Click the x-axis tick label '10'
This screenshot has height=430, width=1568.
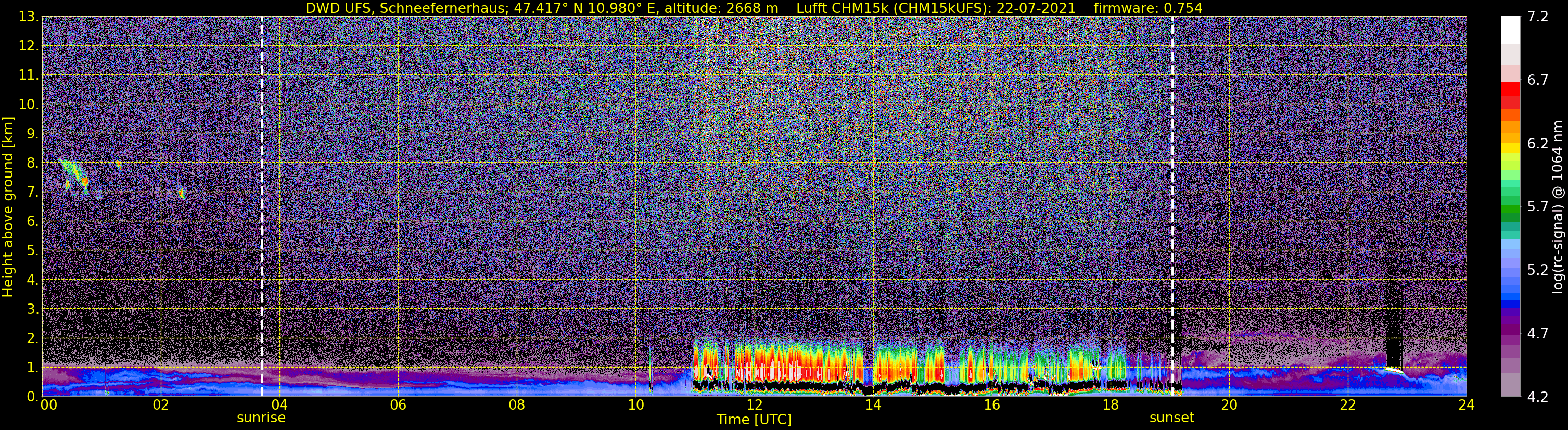(x=635, y=405)
